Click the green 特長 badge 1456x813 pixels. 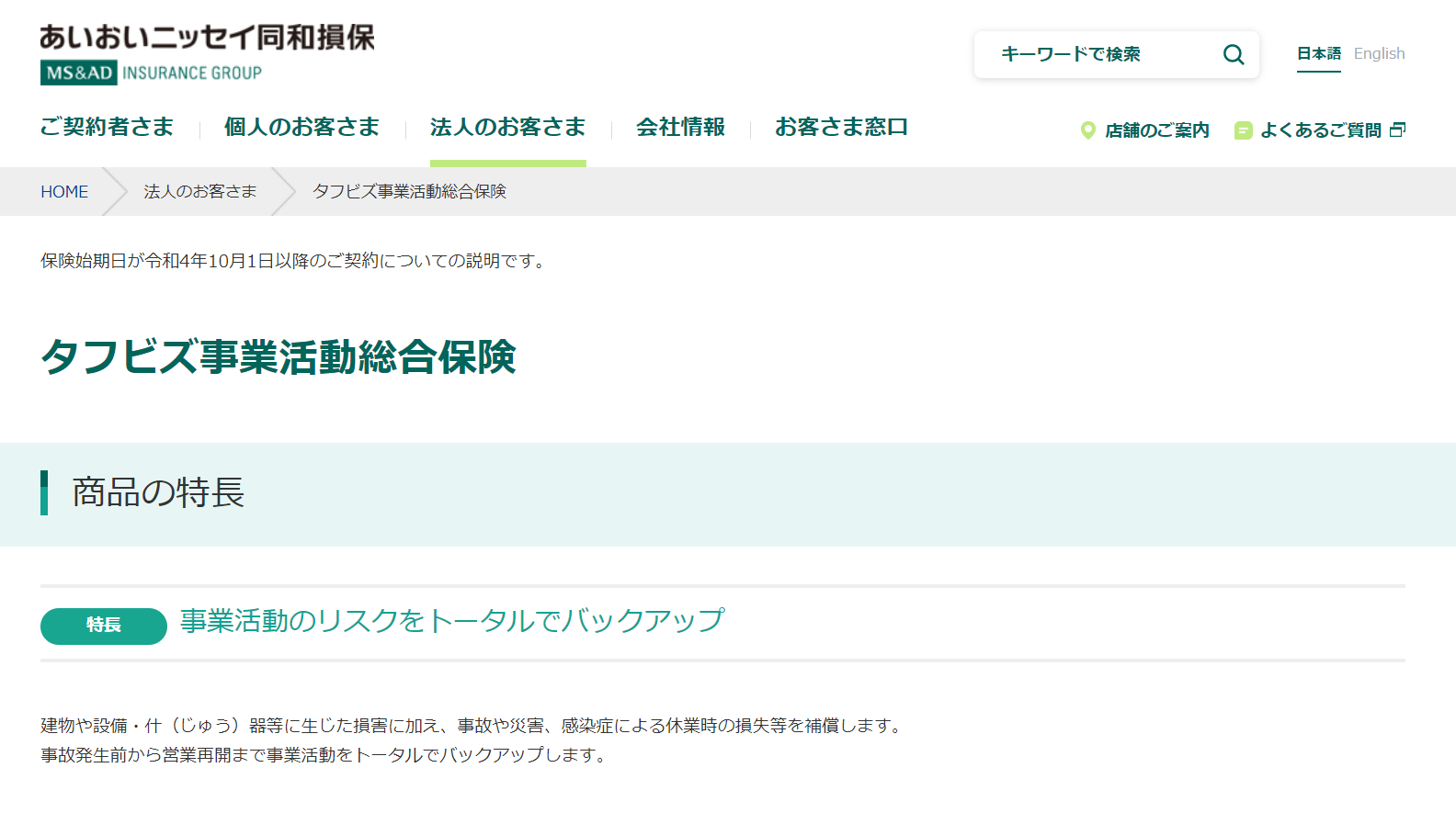tap(104, 626)
